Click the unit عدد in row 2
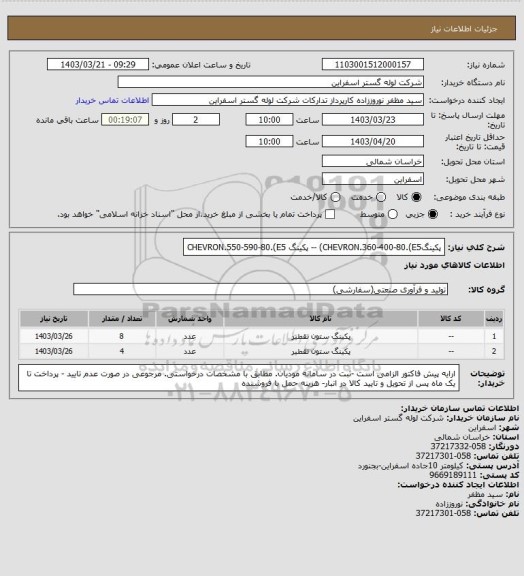524x576 pixels. click(190, 351)
